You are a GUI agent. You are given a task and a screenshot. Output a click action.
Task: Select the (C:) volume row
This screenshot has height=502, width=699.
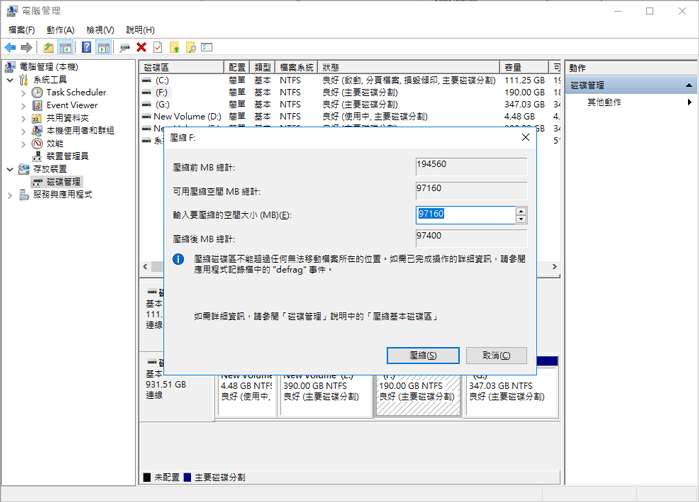(350, 80)
